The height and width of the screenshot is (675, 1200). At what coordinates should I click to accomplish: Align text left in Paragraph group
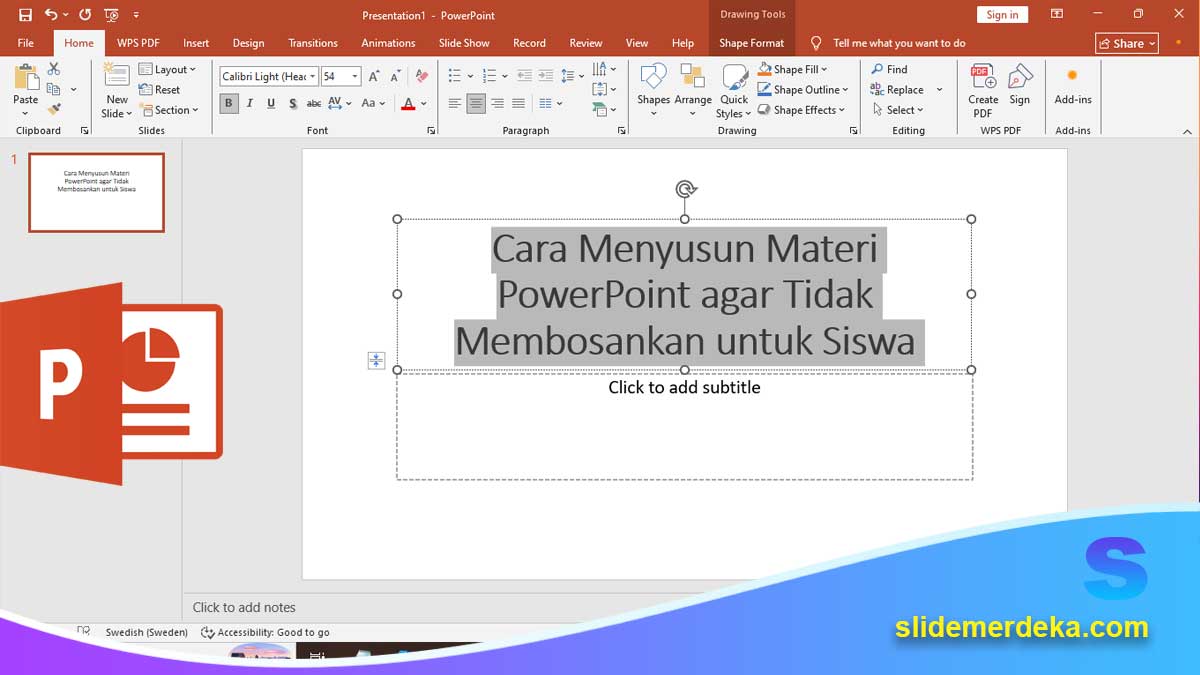point(455,103)
